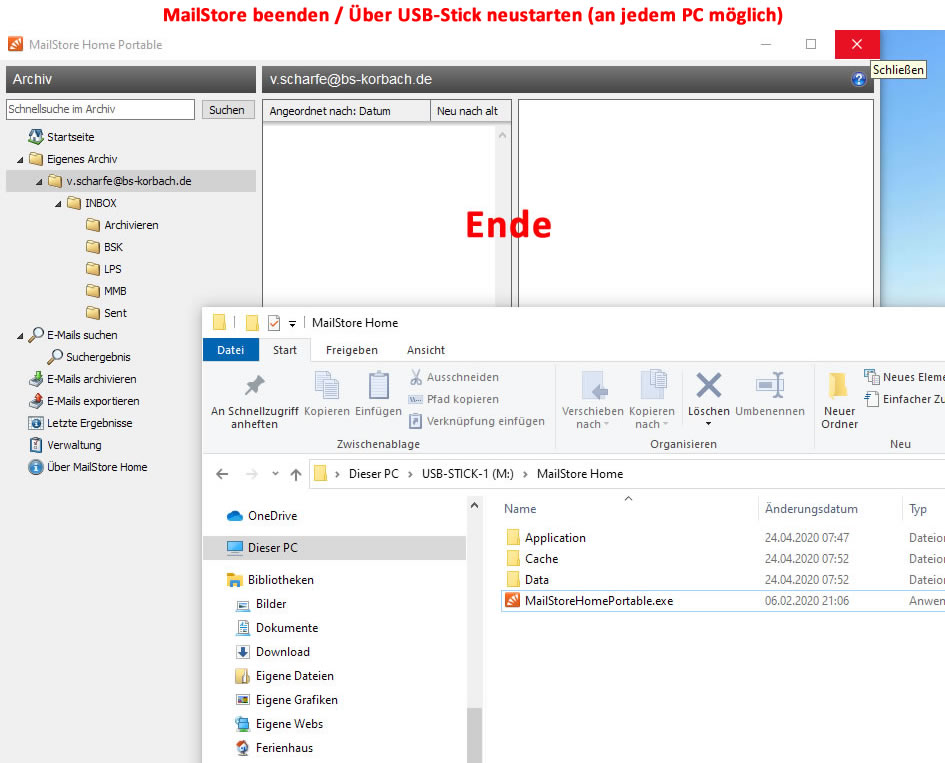This screenshot has width=945, height=763.
Task: Open OneDrive in Explorer navigation pane
Action: [x=262, y=516]
